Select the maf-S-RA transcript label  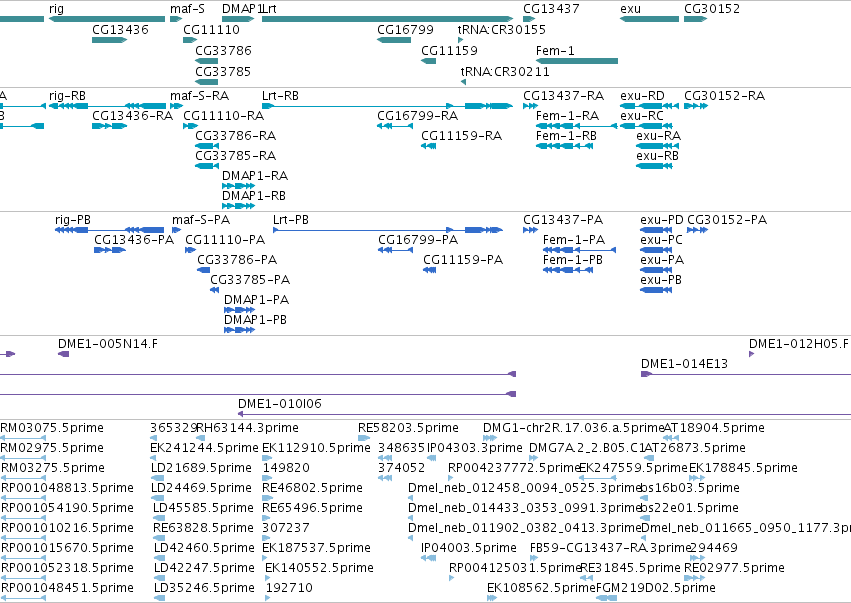click(x=200, y=96)
